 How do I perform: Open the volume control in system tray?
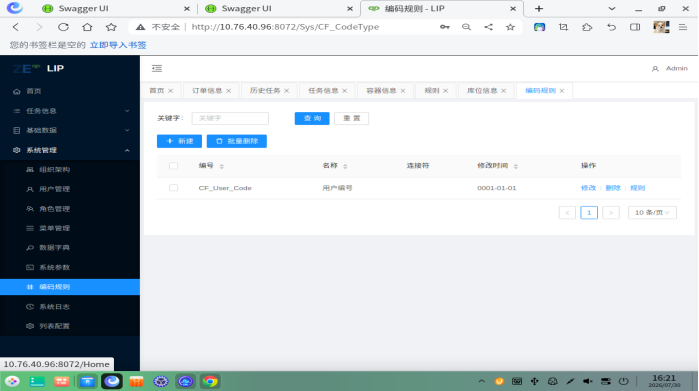(588, 381)
